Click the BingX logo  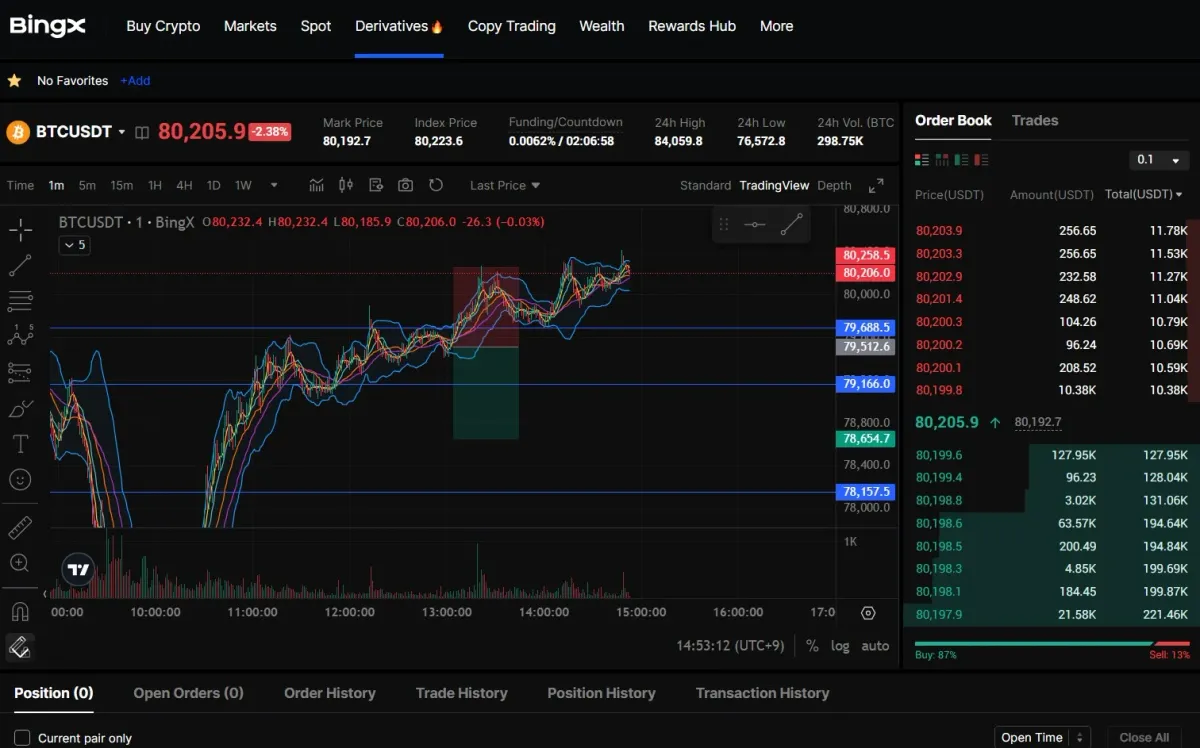point(48,26)
